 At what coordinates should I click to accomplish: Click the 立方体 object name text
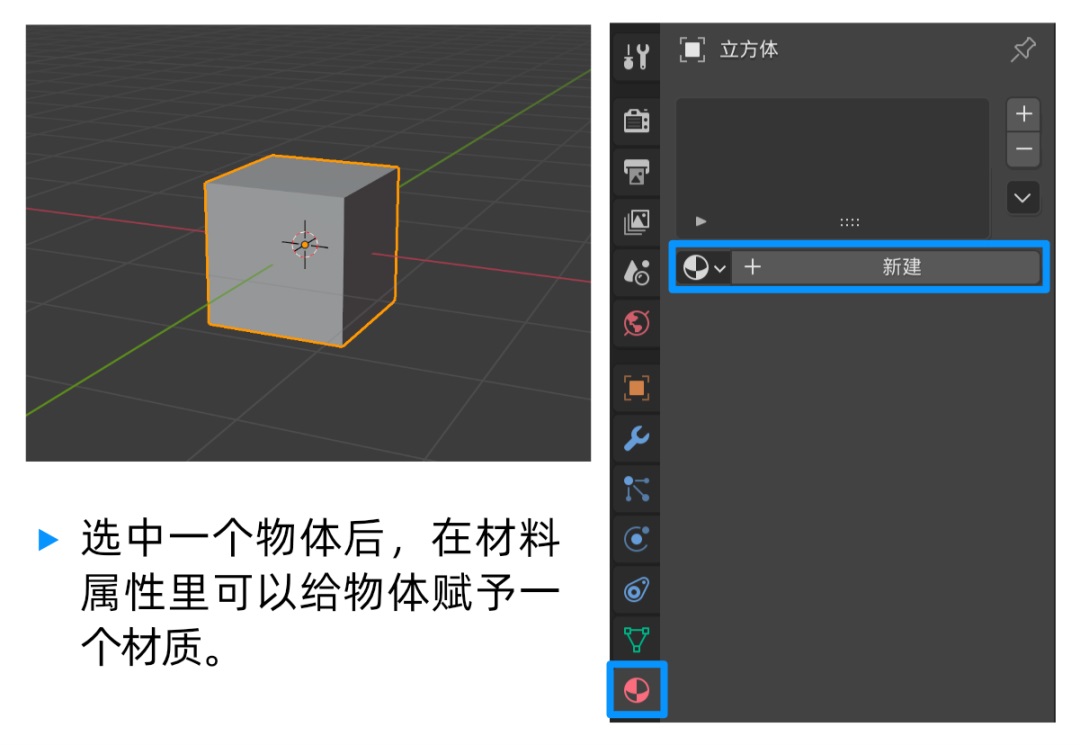tap(749, 50)
